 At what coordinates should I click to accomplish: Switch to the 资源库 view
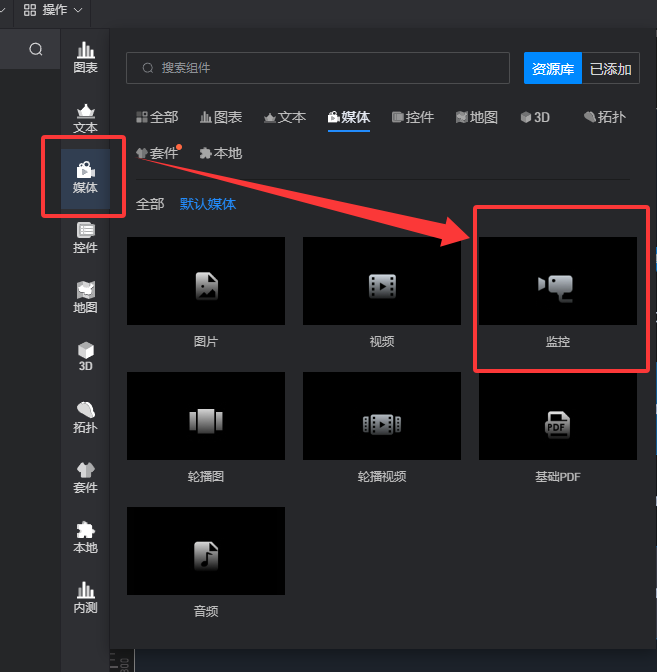(553, 68)
